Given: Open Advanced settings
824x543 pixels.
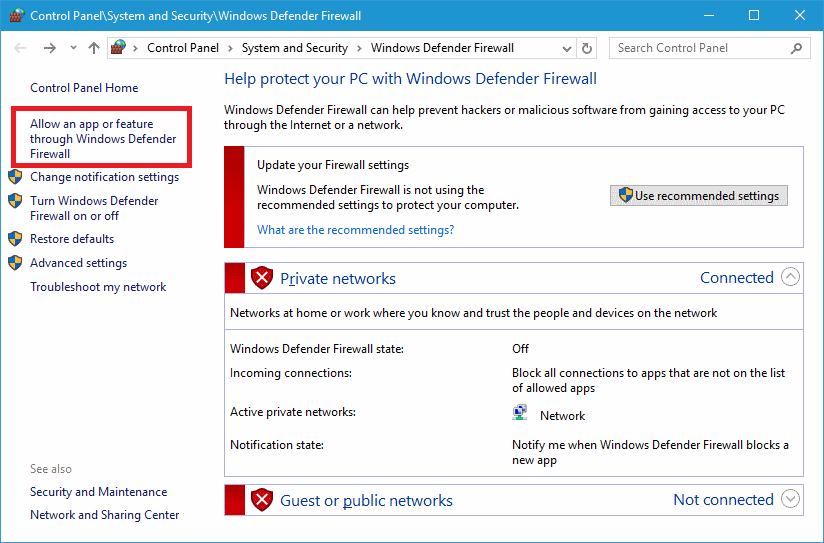Looking at the screenshot, I should (x=78, y=263).
